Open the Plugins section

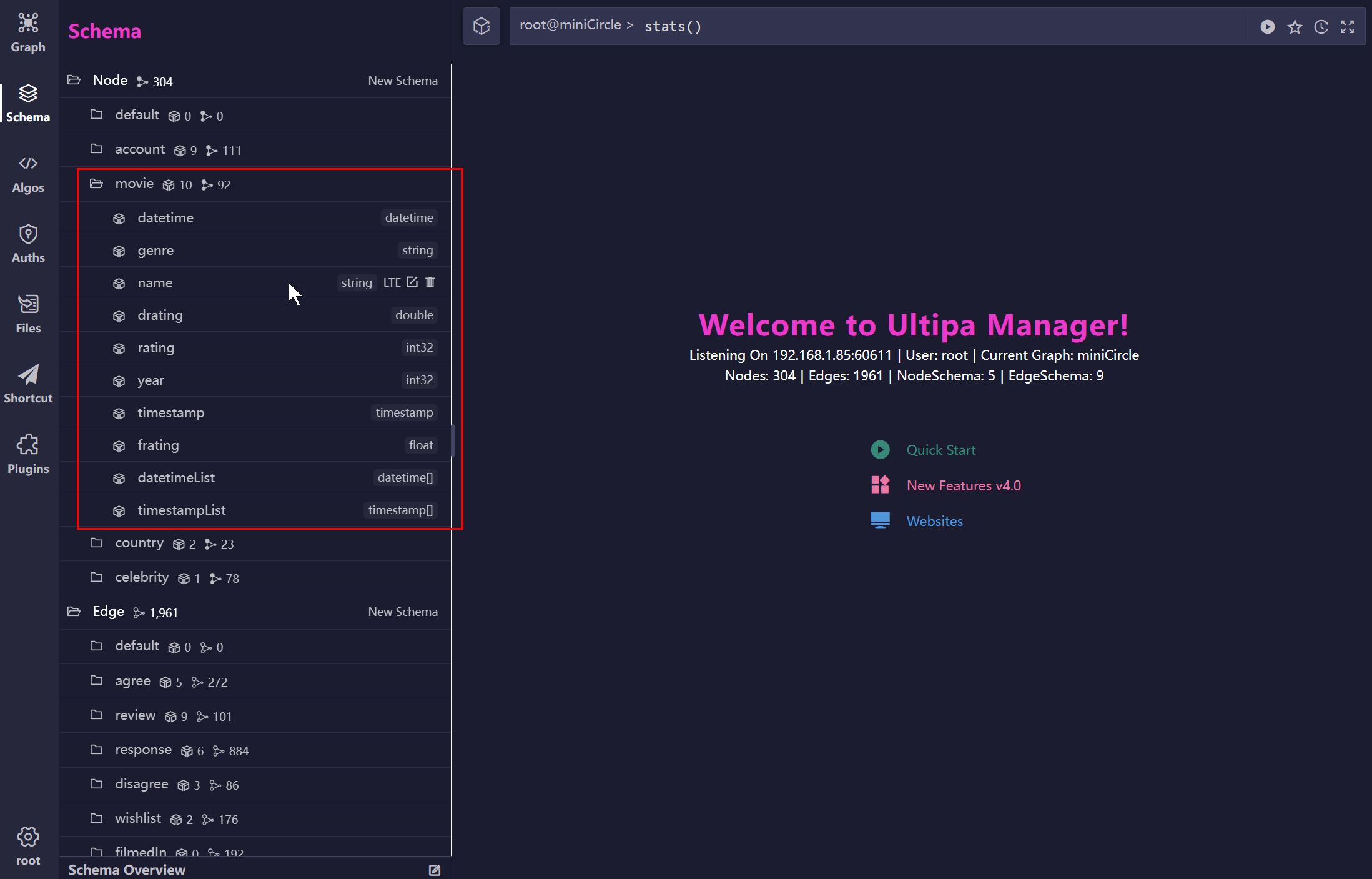[28, 455]
